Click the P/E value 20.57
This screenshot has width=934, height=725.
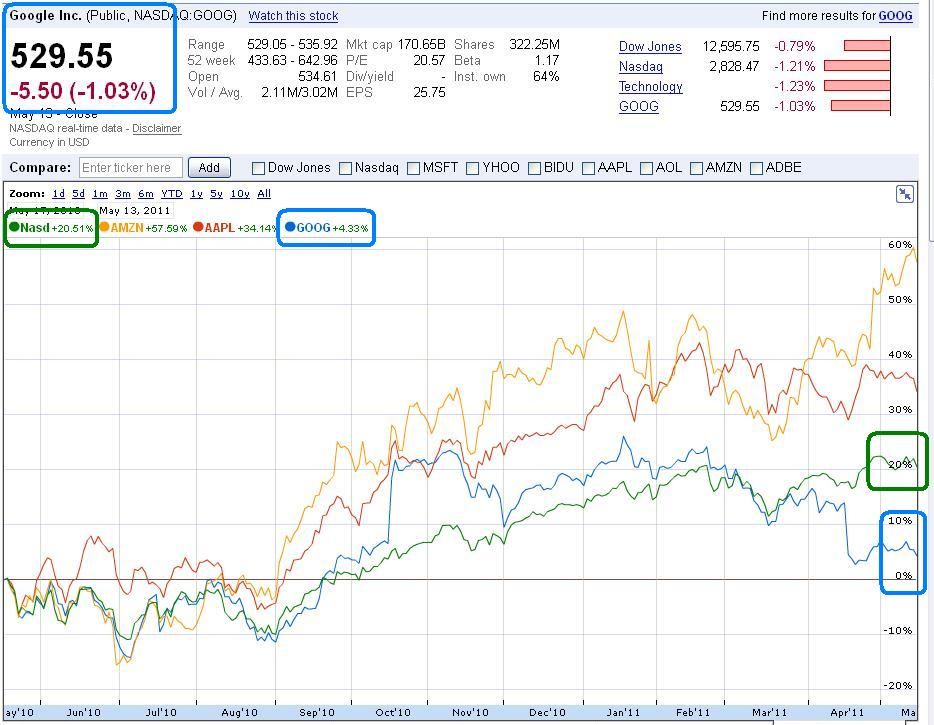tap(429, 61)
